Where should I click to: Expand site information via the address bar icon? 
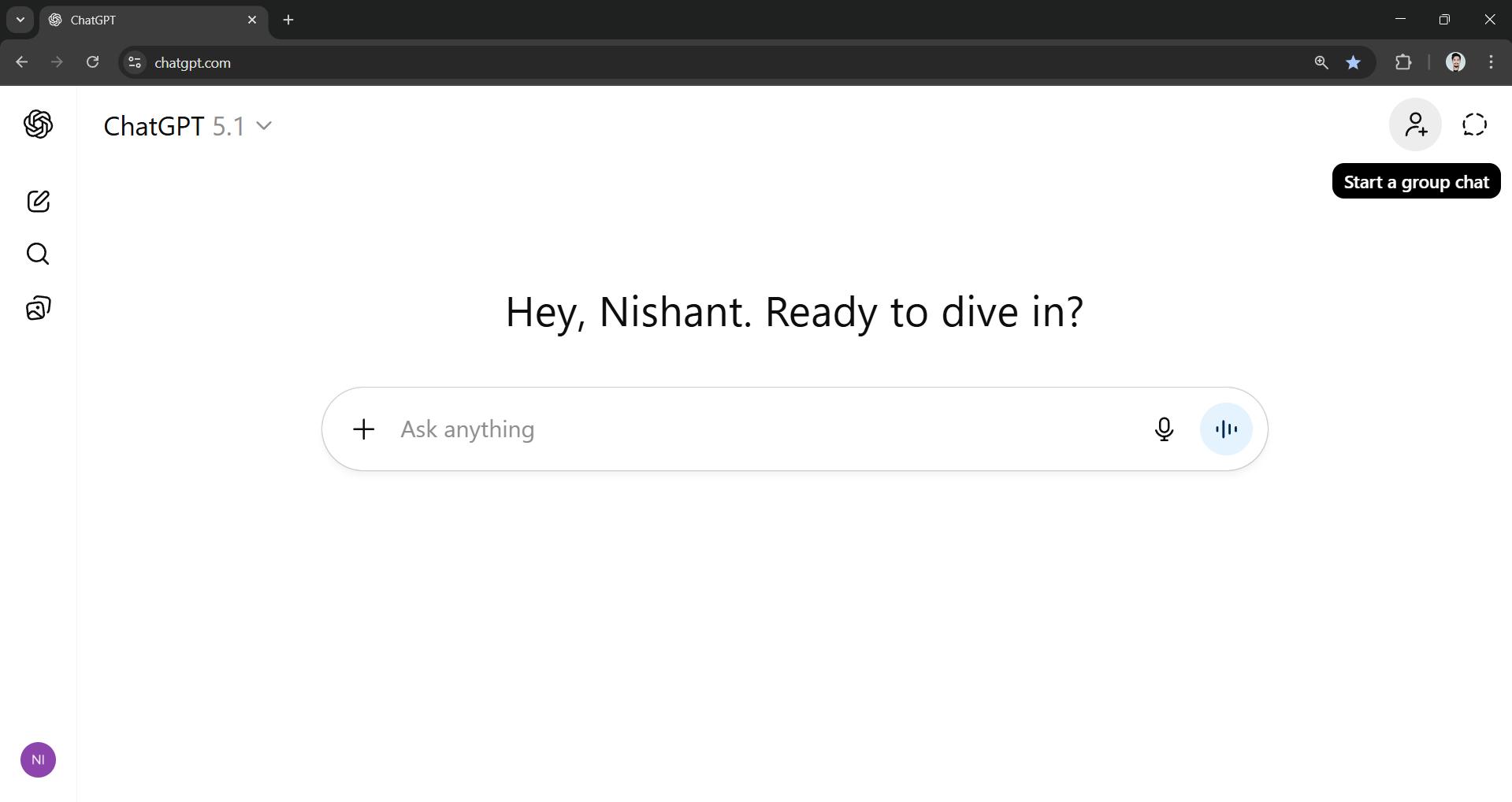[x=134, y=62]
